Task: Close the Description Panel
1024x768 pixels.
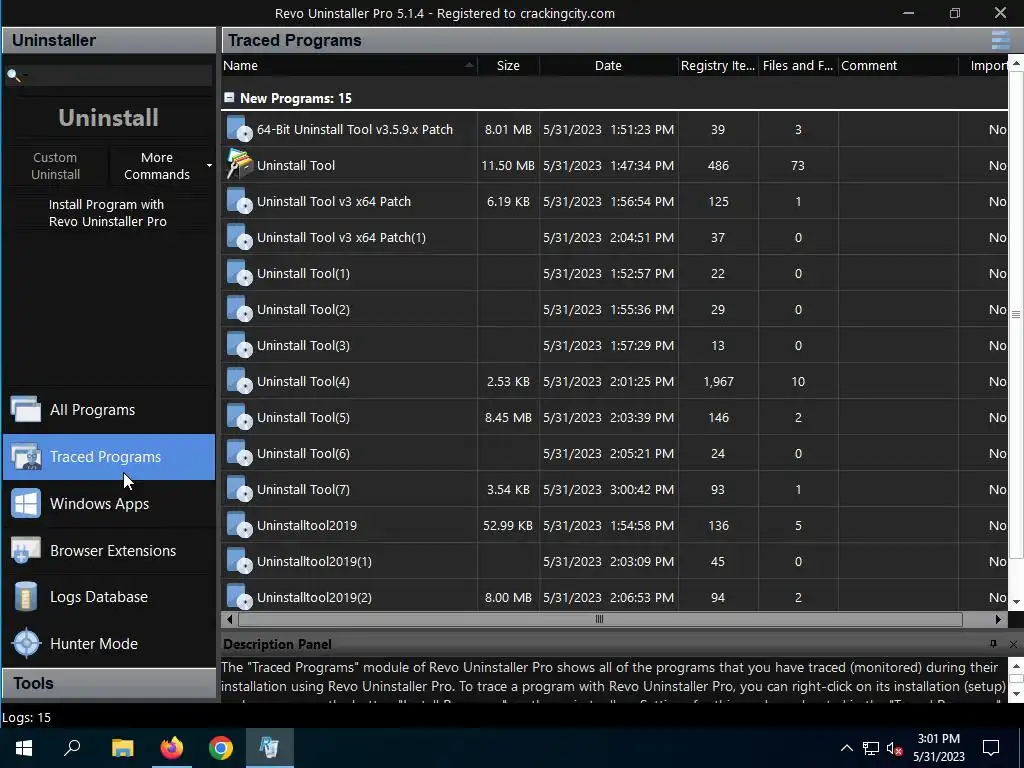Action: pos(1013,644)
